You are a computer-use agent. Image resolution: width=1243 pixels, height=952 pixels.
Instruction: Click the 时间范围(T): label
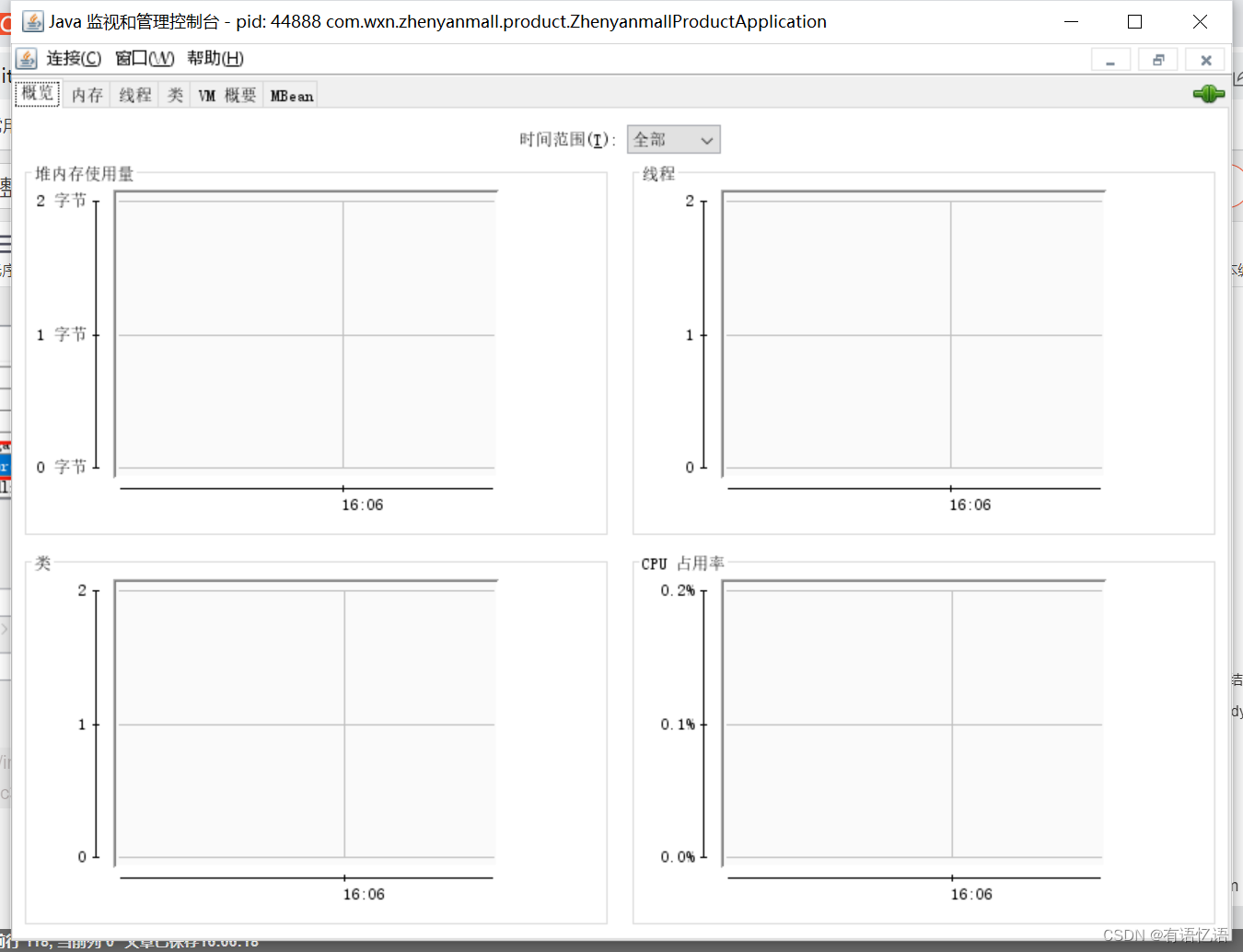coord(568,140)
